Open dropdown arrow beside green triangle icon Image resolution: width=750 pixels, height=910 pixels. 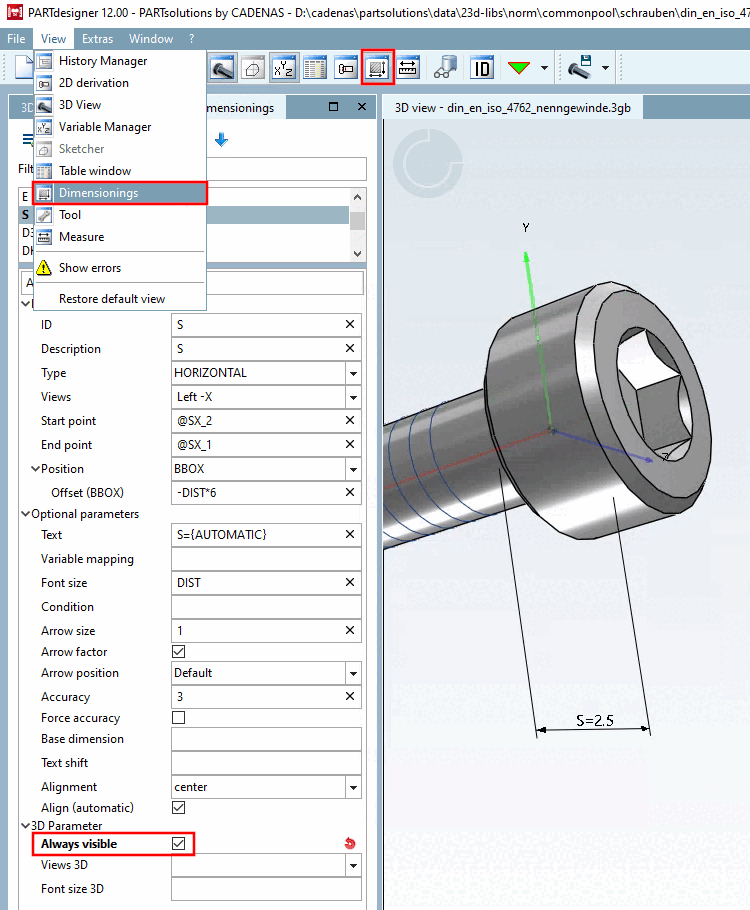click(x=544, y=68)
